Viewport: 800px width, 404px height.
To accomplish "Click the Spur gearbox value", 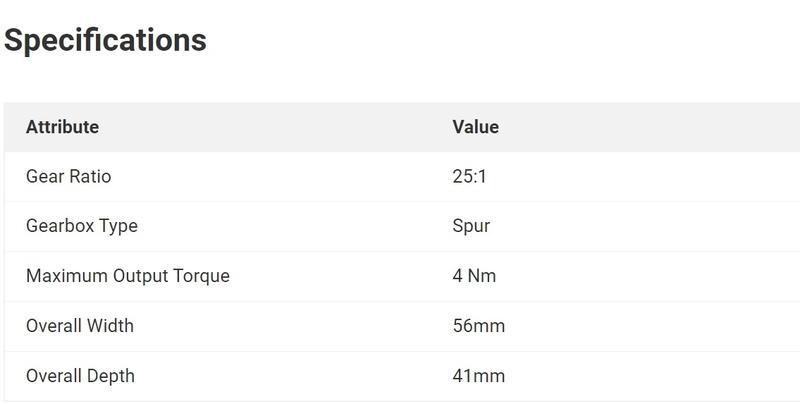I will click(471, 226).
